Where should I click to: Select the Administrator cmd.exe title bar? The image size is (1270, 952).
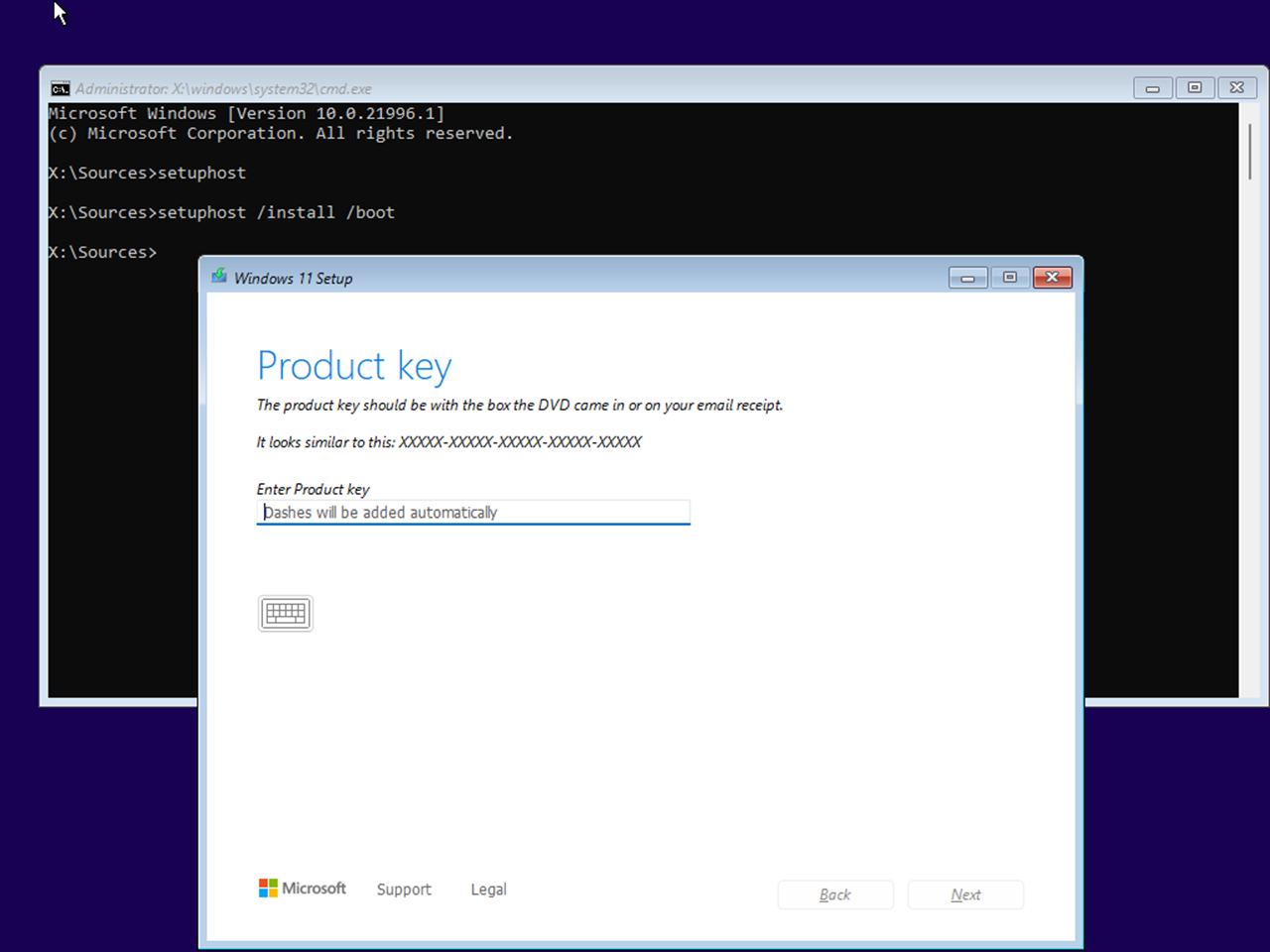click(x=595, y=88)
